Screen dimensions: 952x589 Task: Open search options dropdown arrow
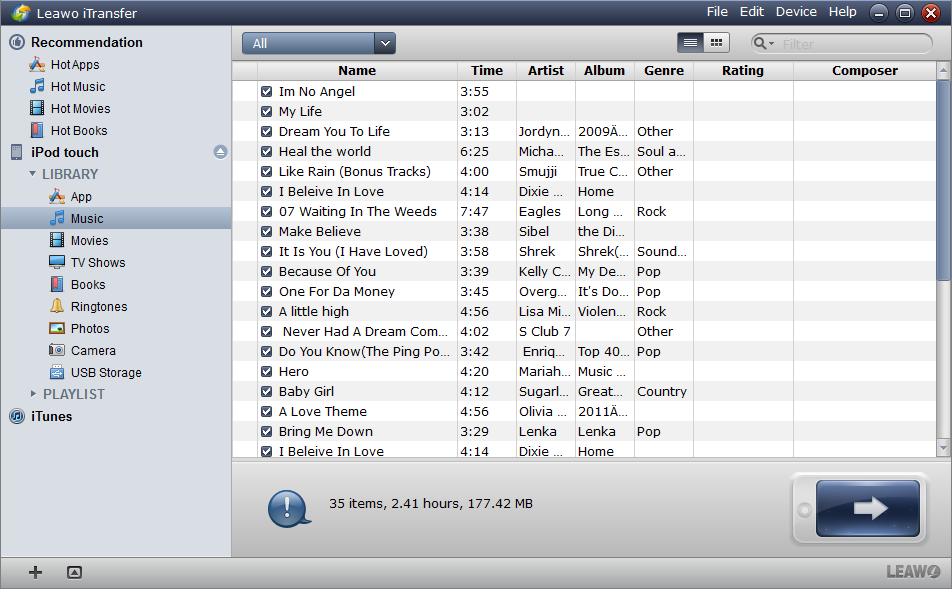pos(772,44)
